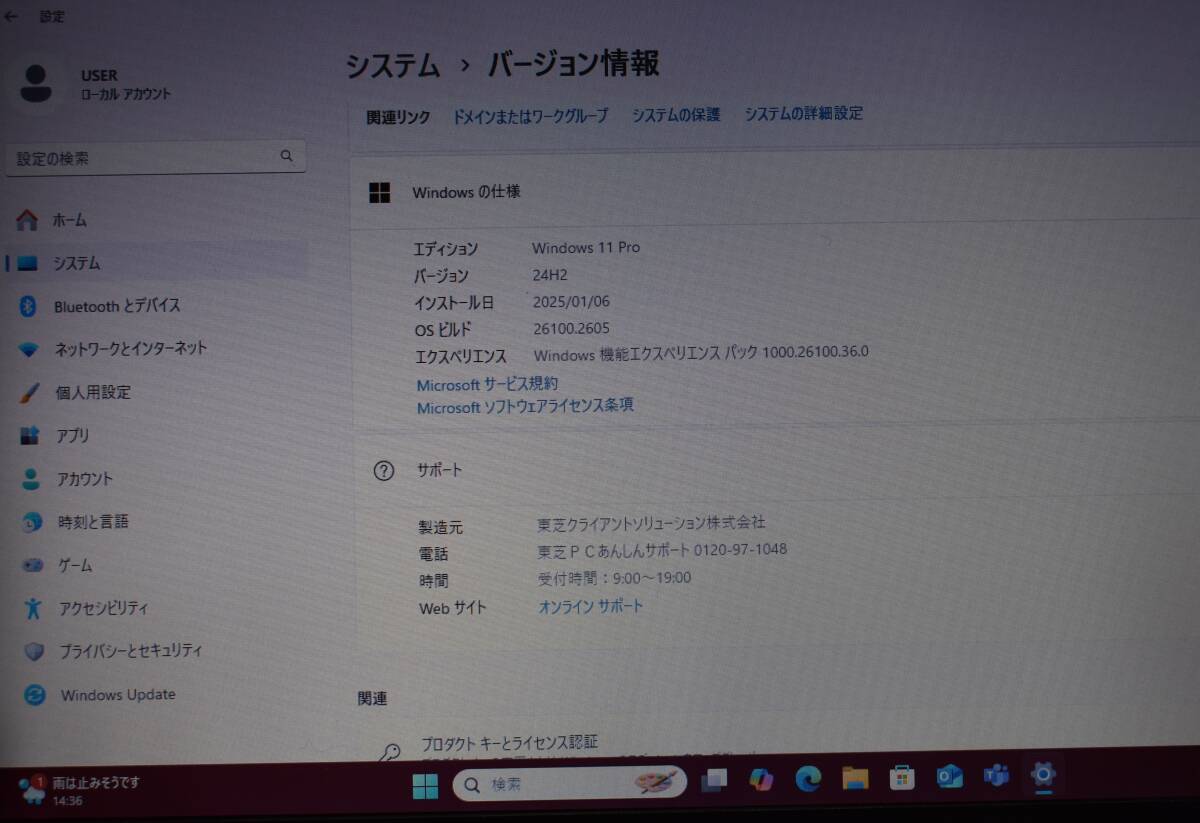Click the 受付時間:9:00~19:00 text
Image resolution: width=1200 pixels, height=823 pixels.
tap(615, 578)
